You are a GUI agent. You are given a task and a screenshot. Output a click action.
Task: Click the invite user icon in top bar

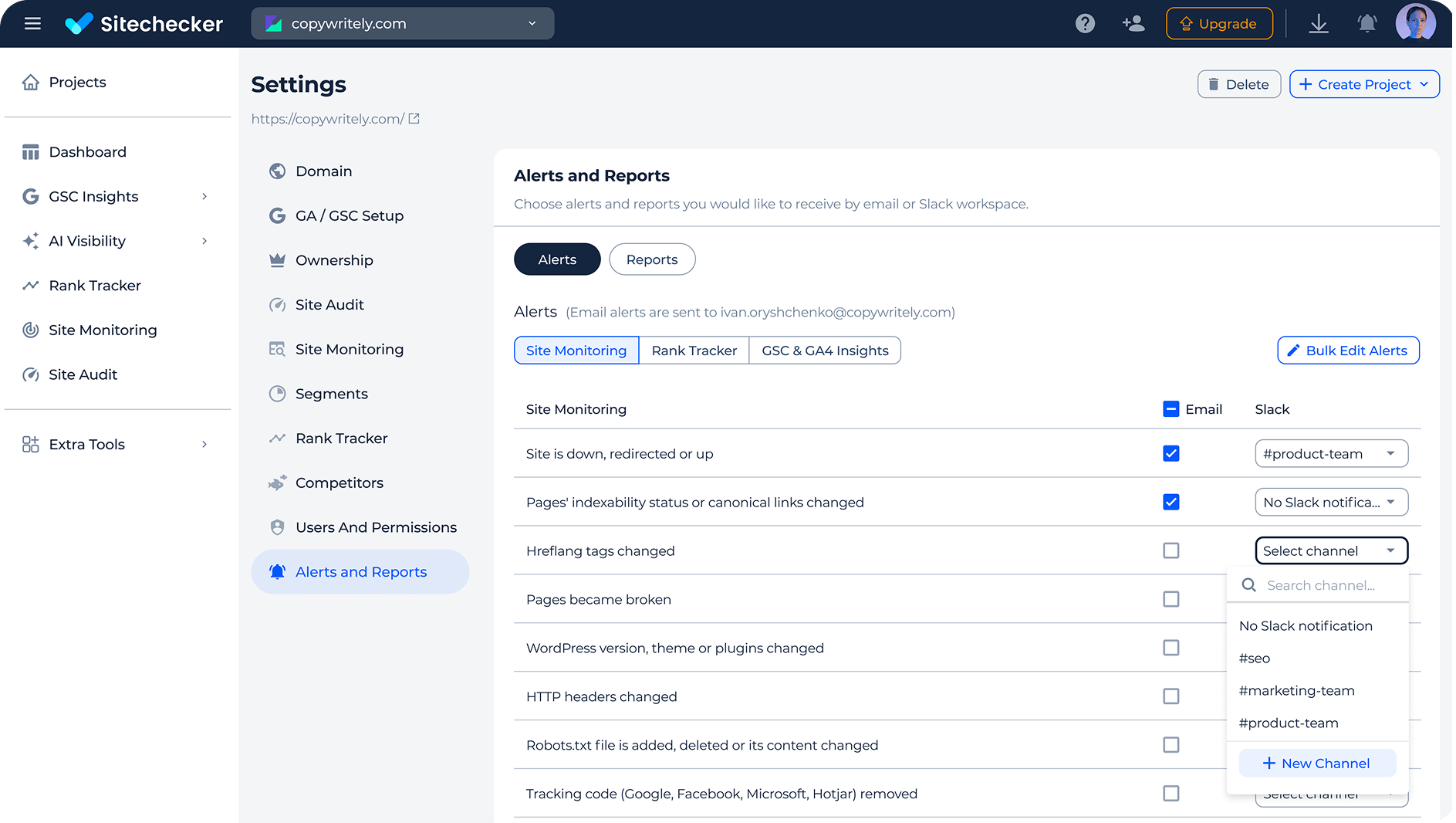coord(1133,24)
